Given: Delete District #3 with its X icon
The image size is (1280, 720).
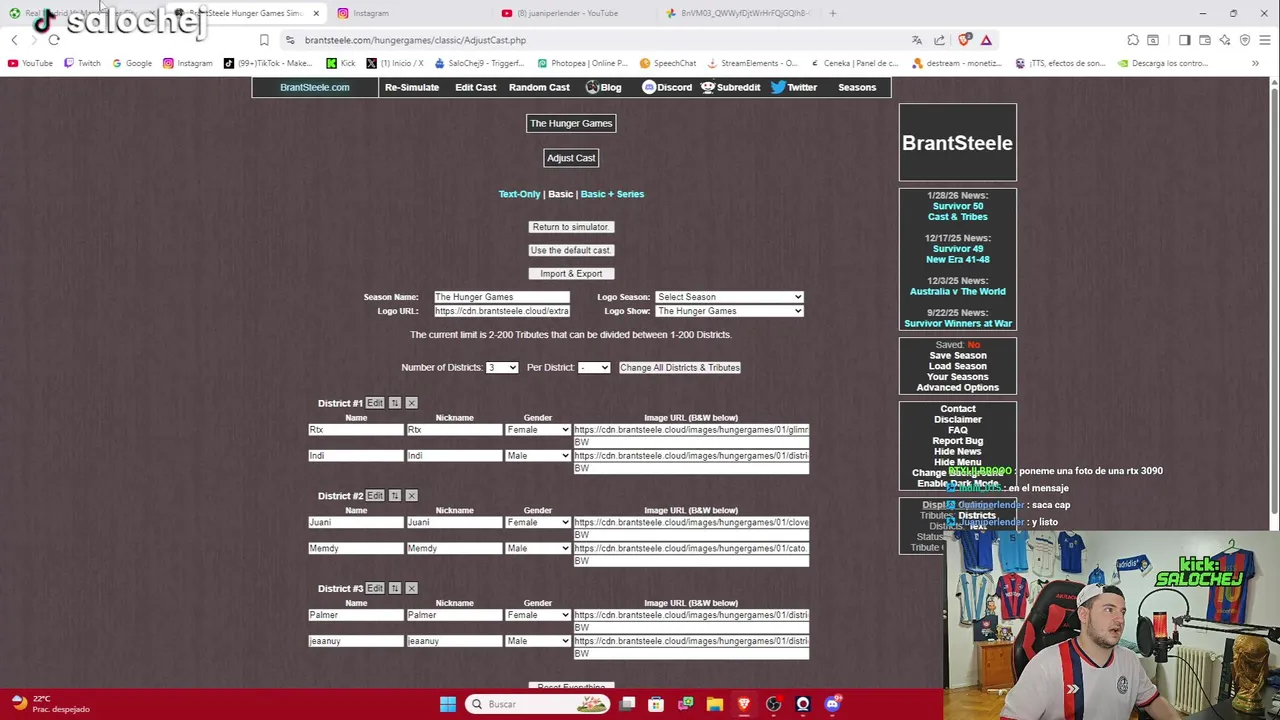Looking at the screenshot, I should (x=411, y=588).
